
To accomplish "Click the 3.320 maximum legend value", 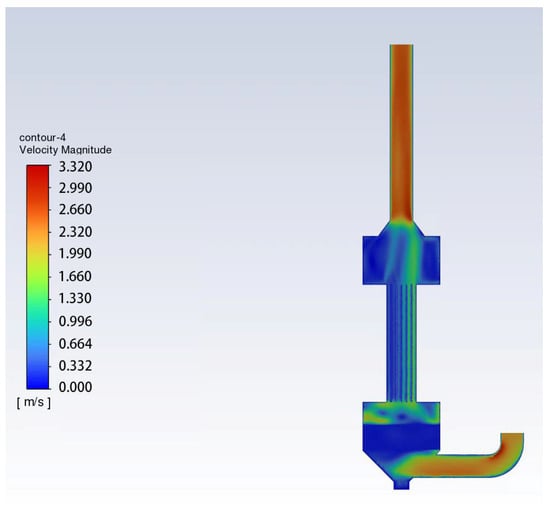I will click(75, 167).
